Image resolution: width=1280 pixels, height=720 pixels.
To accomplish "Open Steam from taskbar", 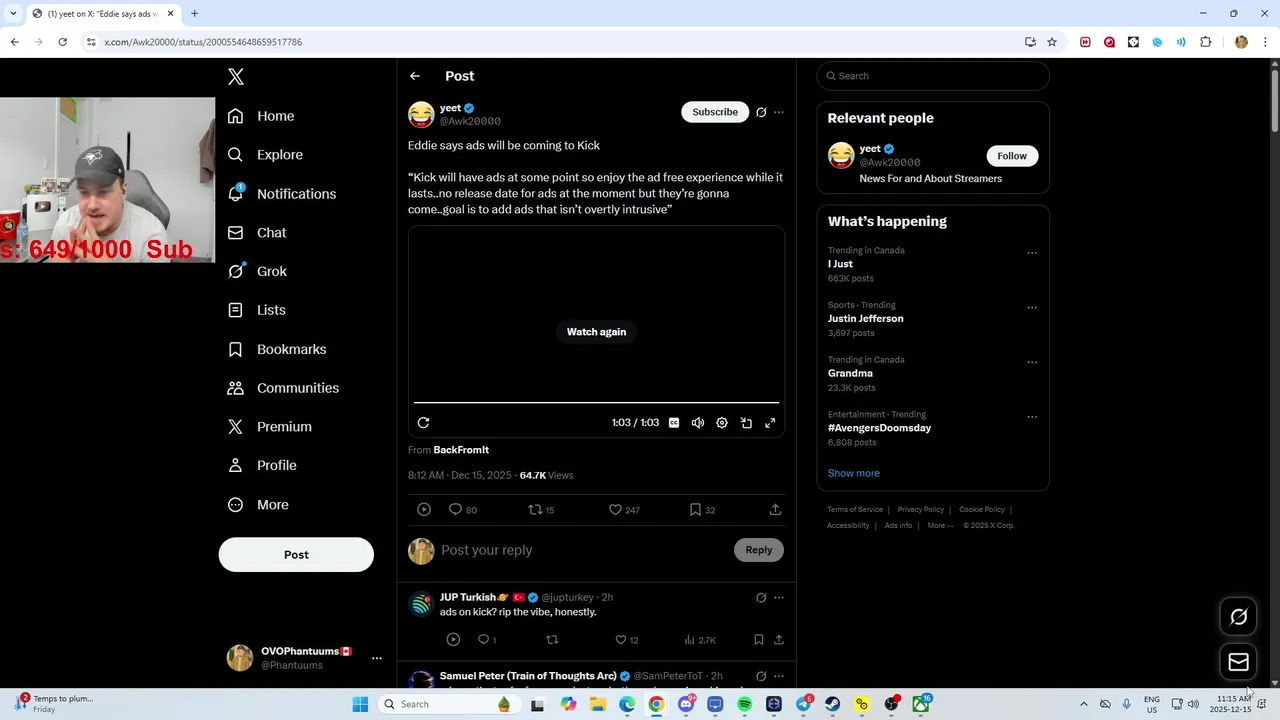I will [832, 705].
